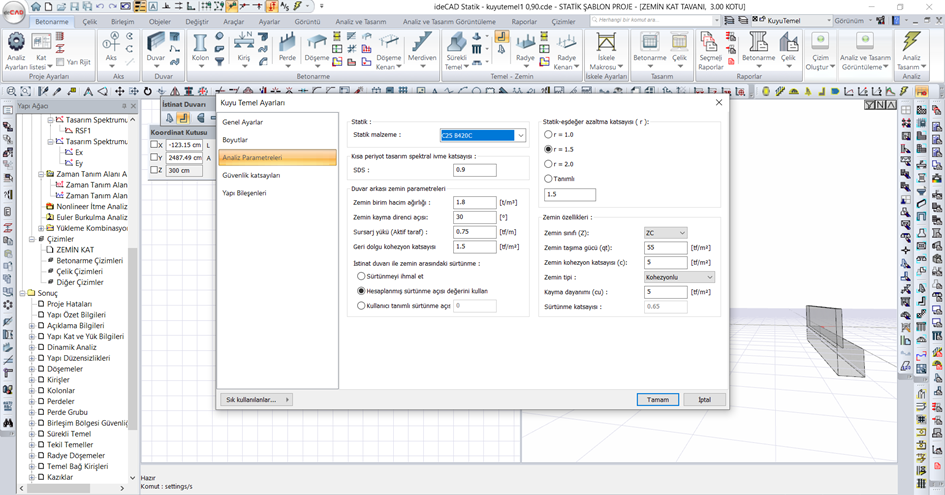The height and width of the screenshot is (495, 945).
Task: Click the İptal button
Action: tap(705, 399)
